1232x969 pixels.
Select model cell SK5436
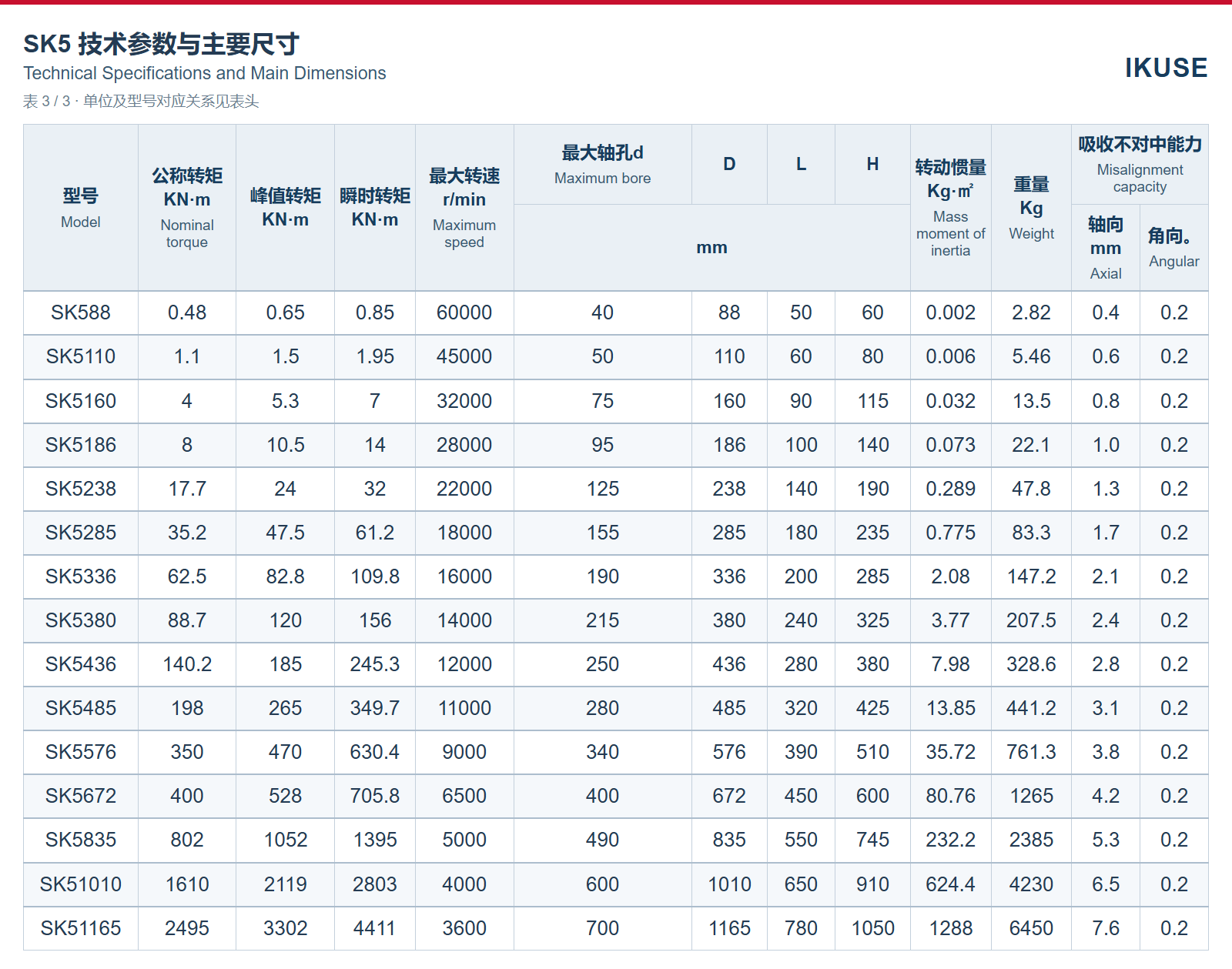point(81,664)
